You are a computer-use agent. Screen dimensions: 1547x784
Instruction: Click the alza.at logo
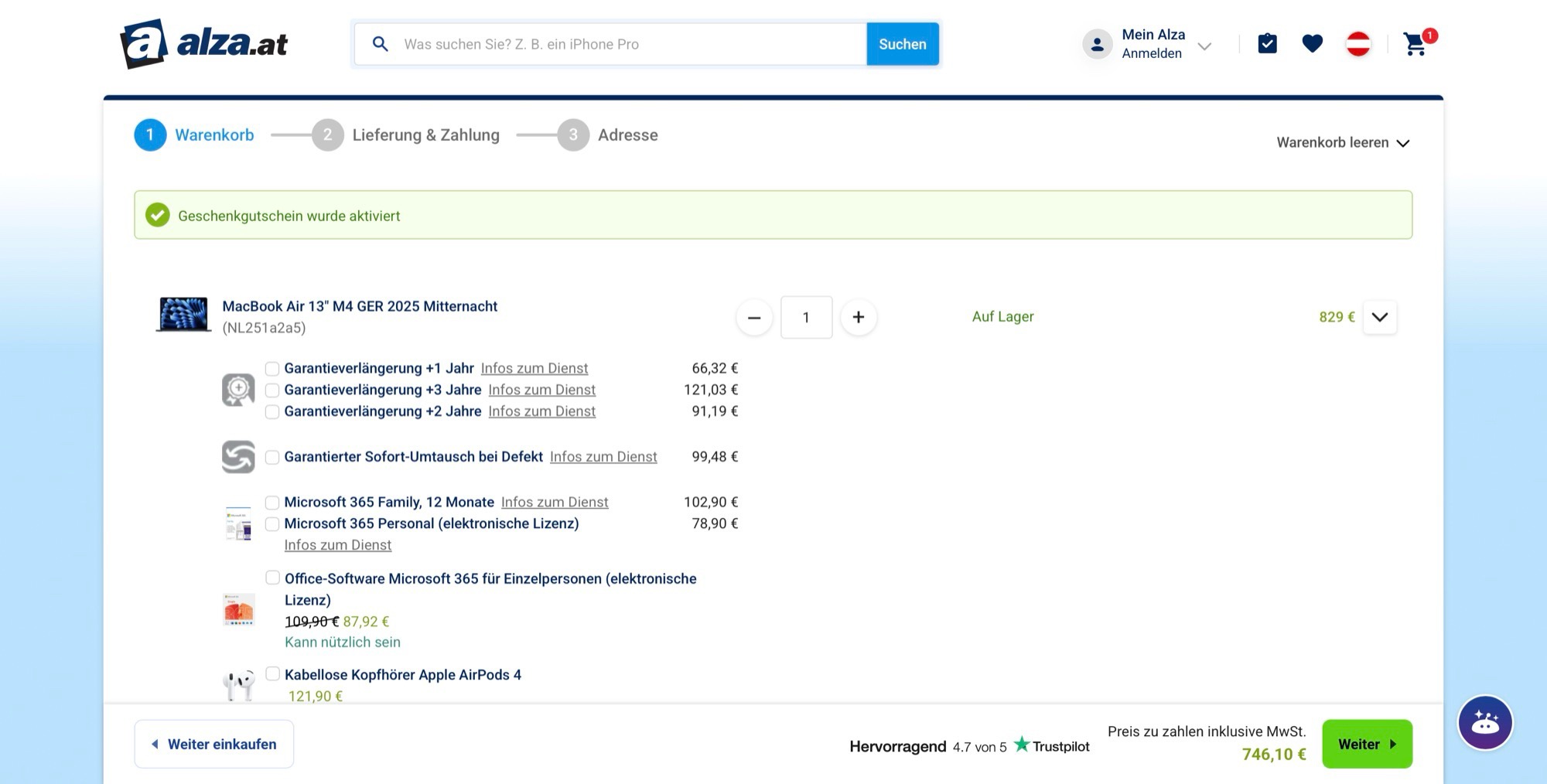point(204,44)
